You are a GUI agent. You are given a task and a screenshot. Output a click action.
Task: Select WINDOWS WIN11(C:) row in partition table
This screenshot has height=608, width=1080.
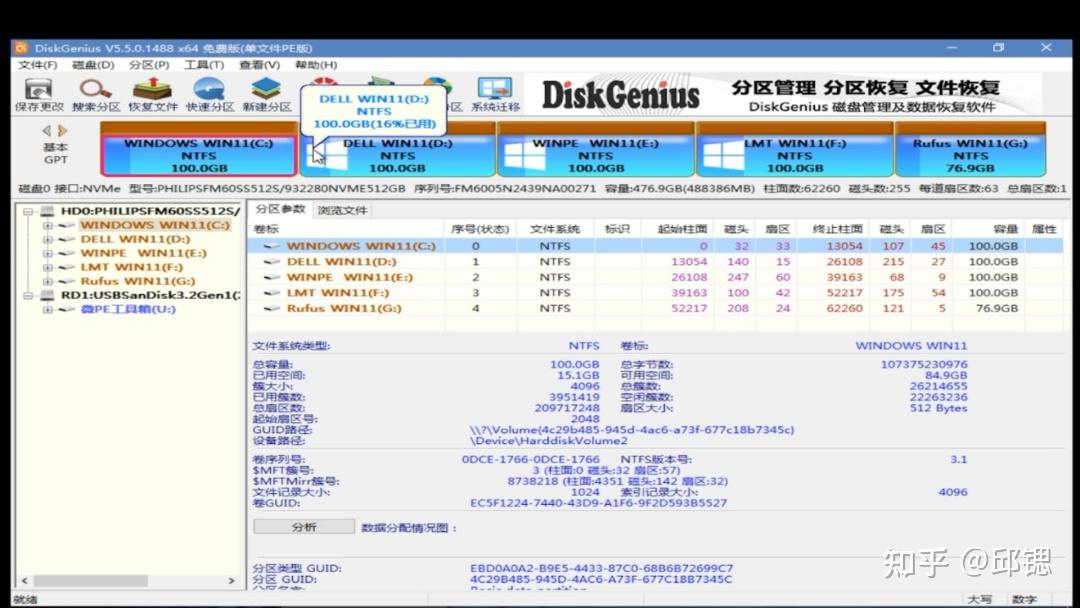coord(654,246)
